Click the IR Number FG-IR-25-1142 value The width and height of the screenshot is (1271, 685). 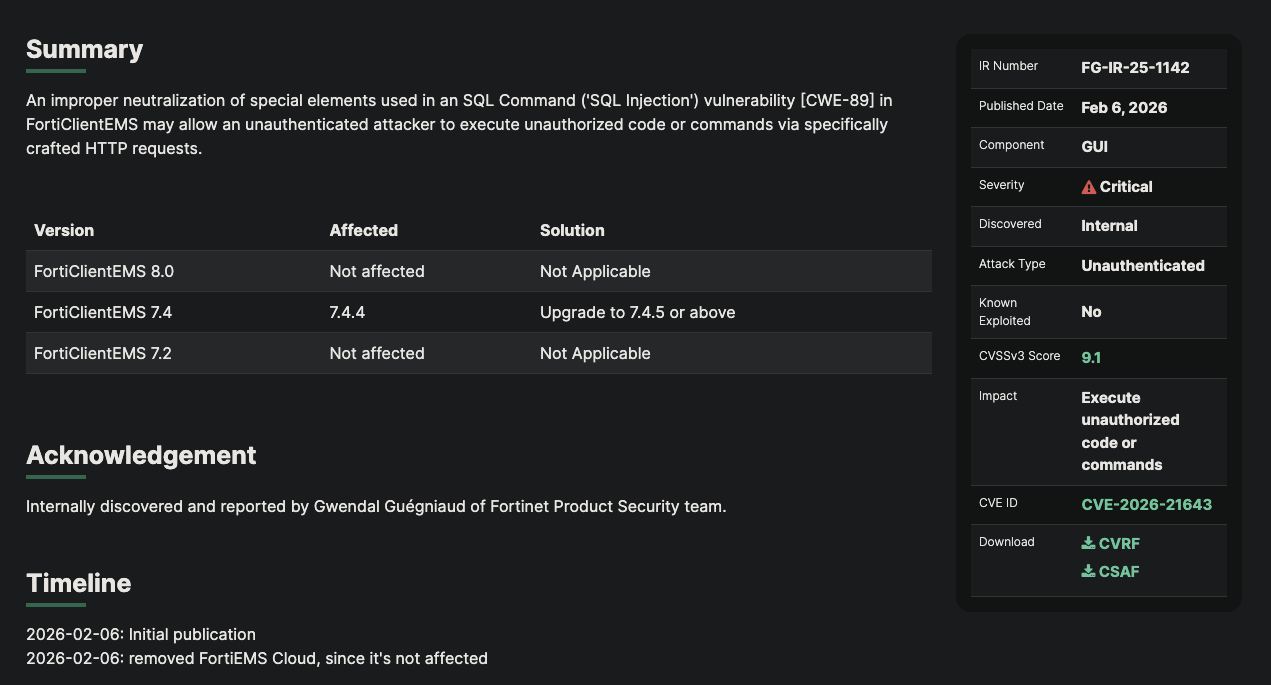pos(1135,68)
